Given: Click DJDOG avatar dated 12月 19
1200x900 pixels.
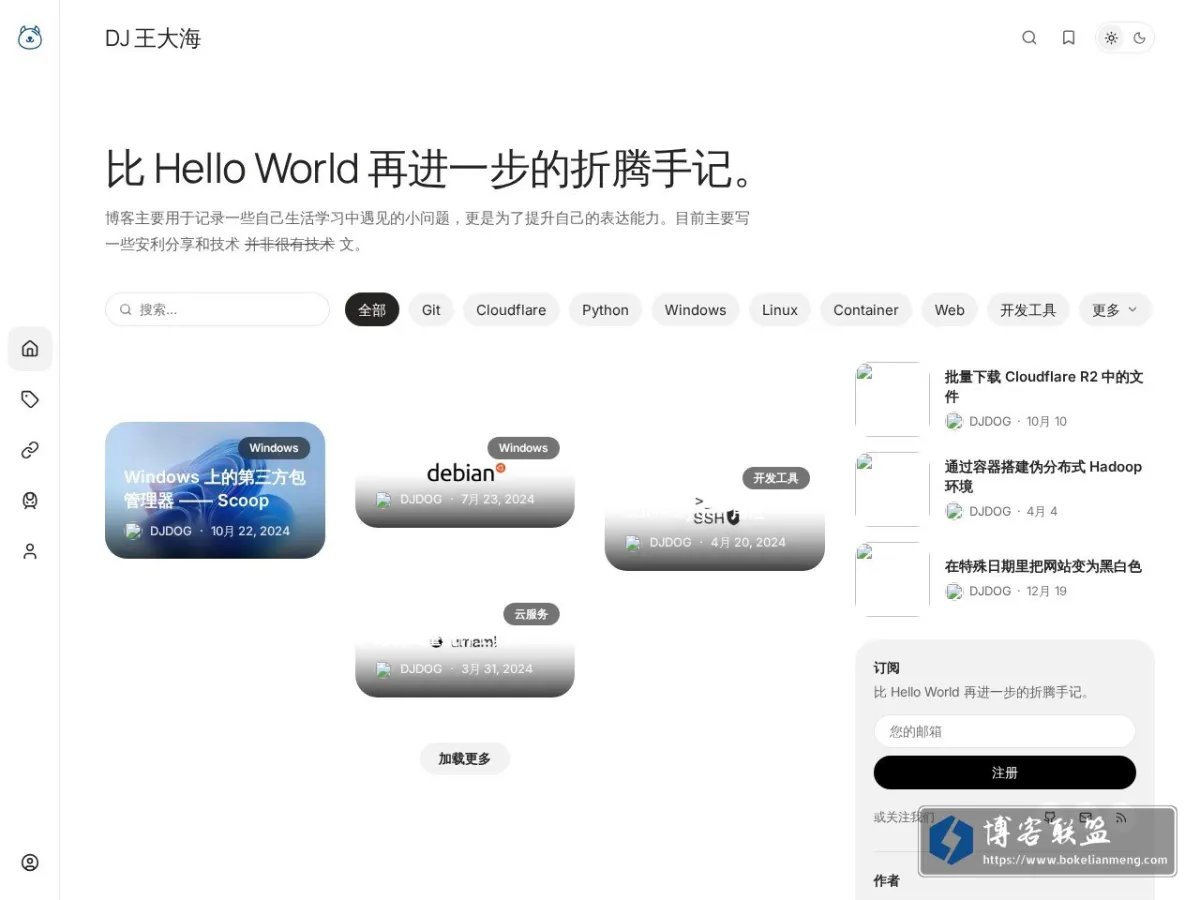Looking at the screenshot, I should point(954,592).
